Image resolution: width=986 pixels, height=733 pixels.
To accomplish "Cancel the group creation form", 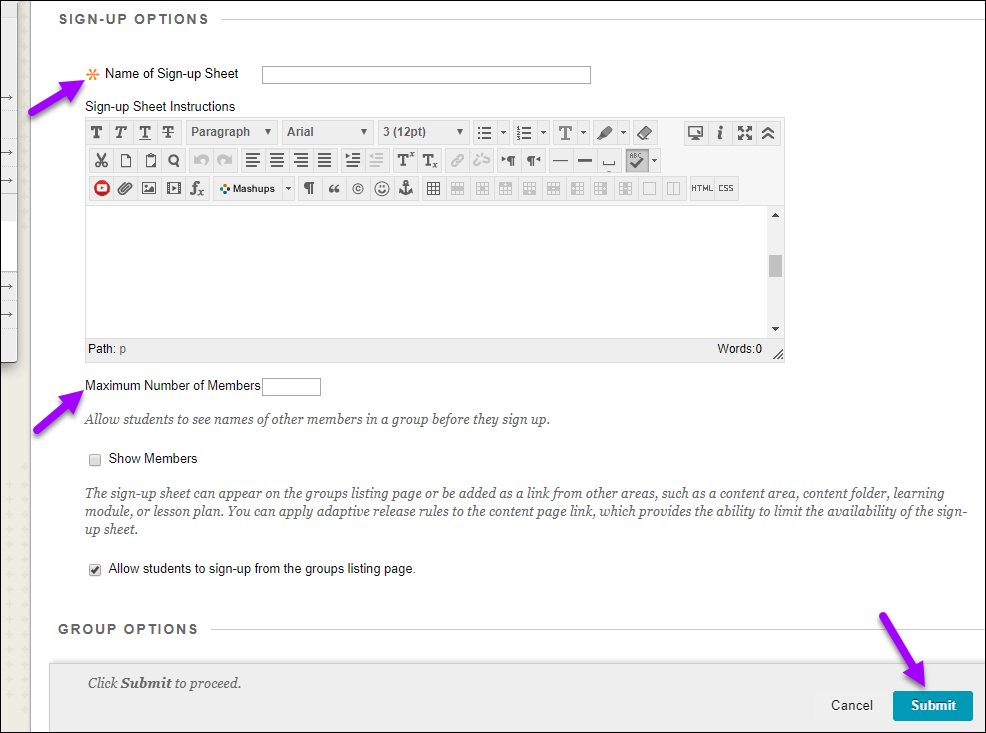I will pyautogui.click(x=851, y=705).
